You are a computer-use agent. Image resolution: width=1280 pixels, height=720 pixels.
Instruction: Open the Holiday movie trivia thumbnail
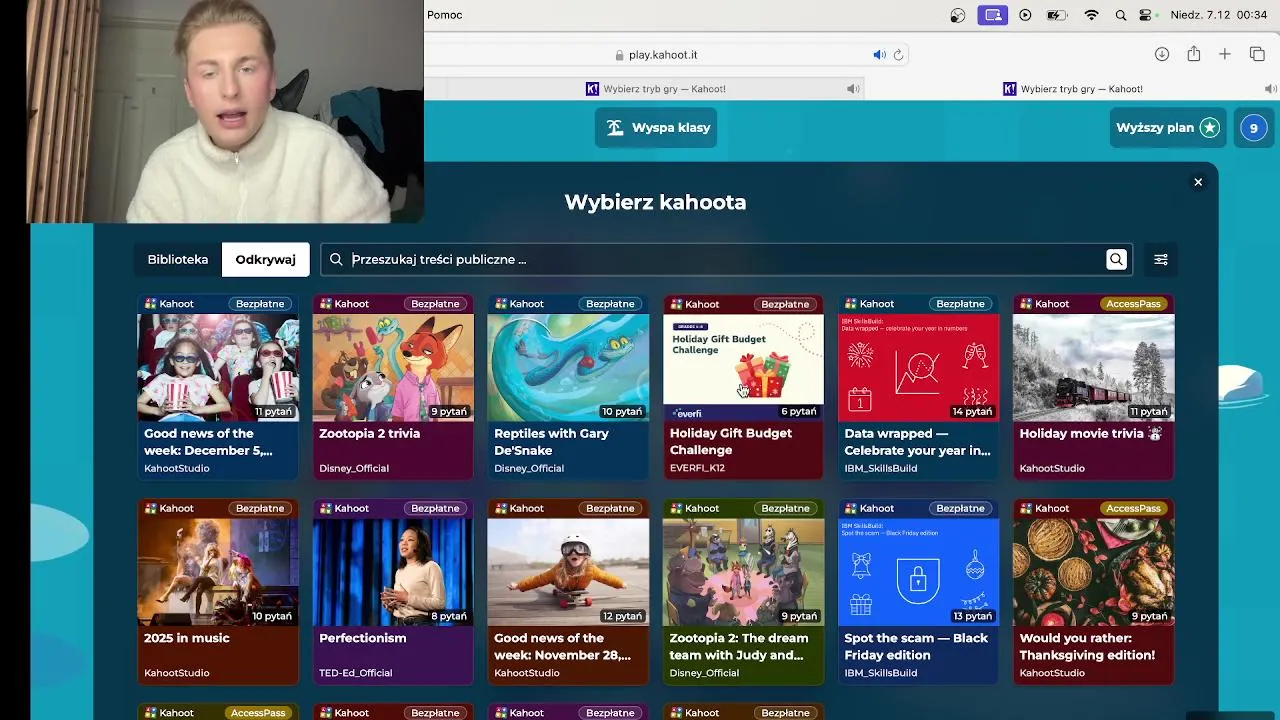tap(1093, 367)
